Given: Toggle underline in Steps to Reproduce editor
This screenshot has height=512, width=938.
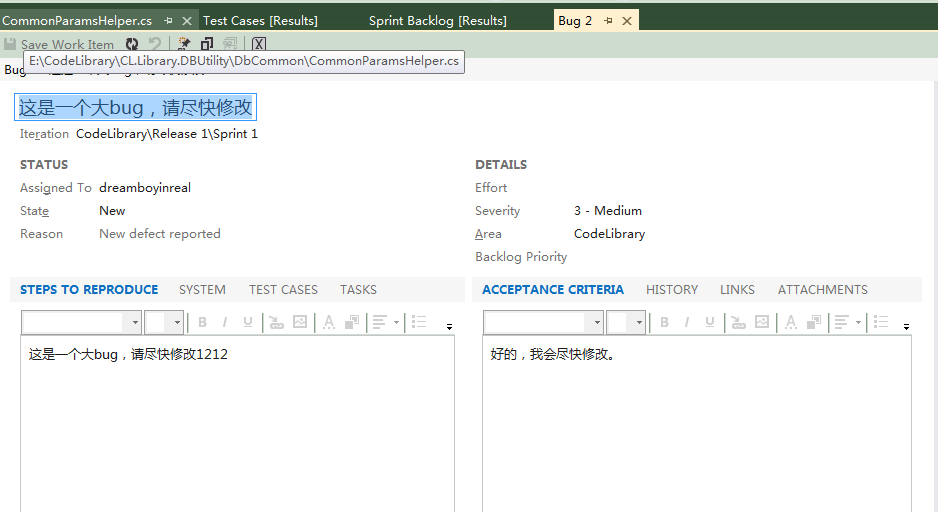Looking at the screenshot, I should coord(247,322).
